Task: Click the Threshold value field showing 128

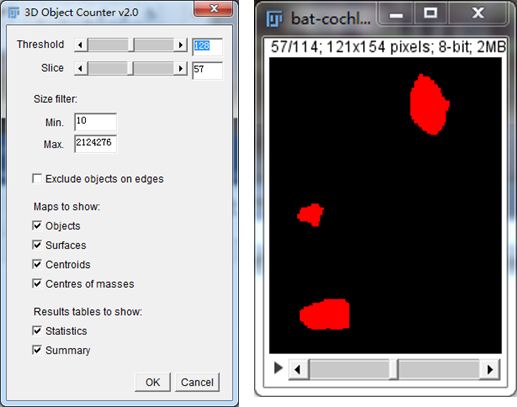Action: coord(207,46)
